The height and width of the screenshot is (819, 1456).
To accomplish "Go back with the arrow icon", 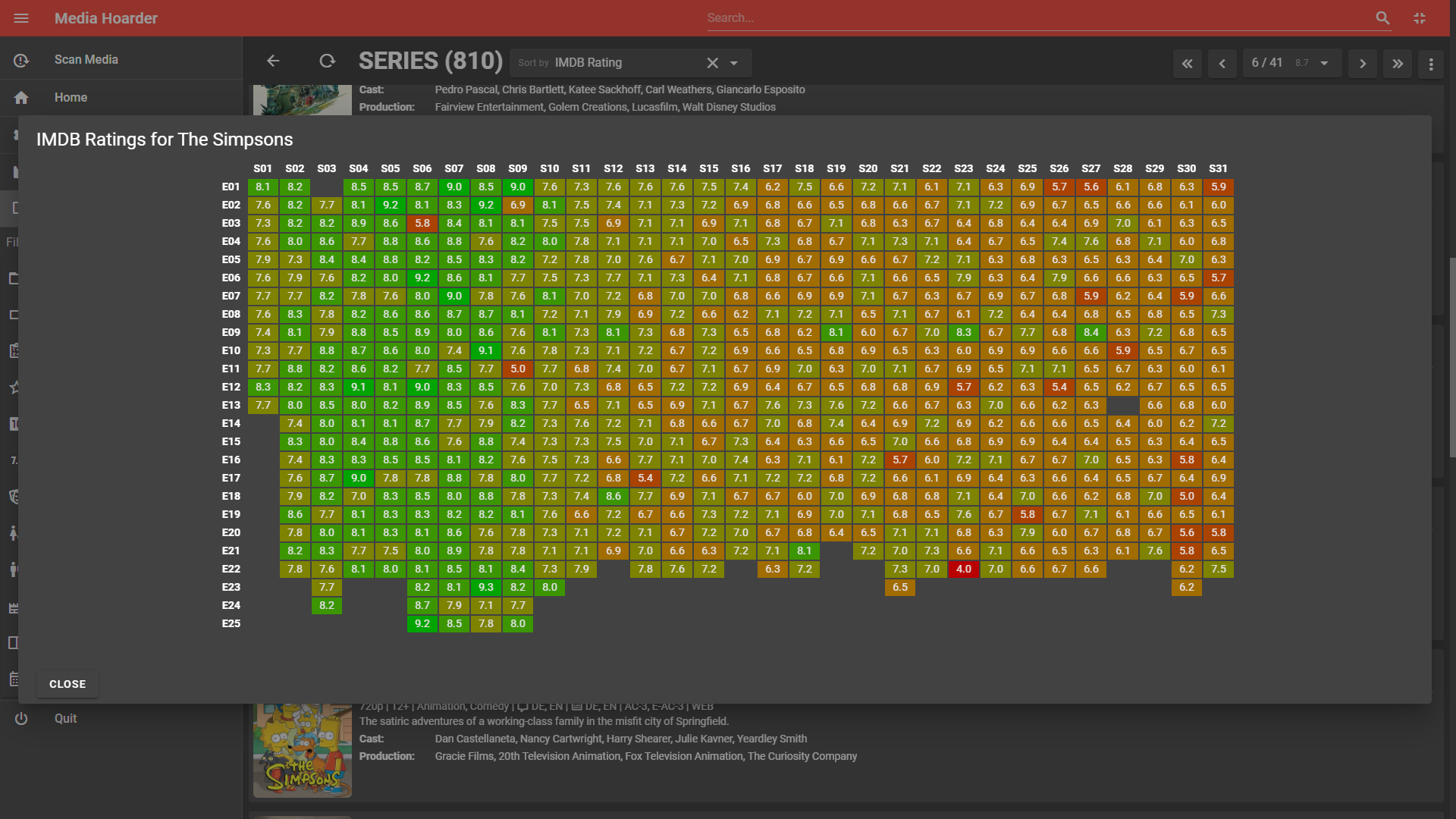I will pyautogui.click(x=273, y=61).
